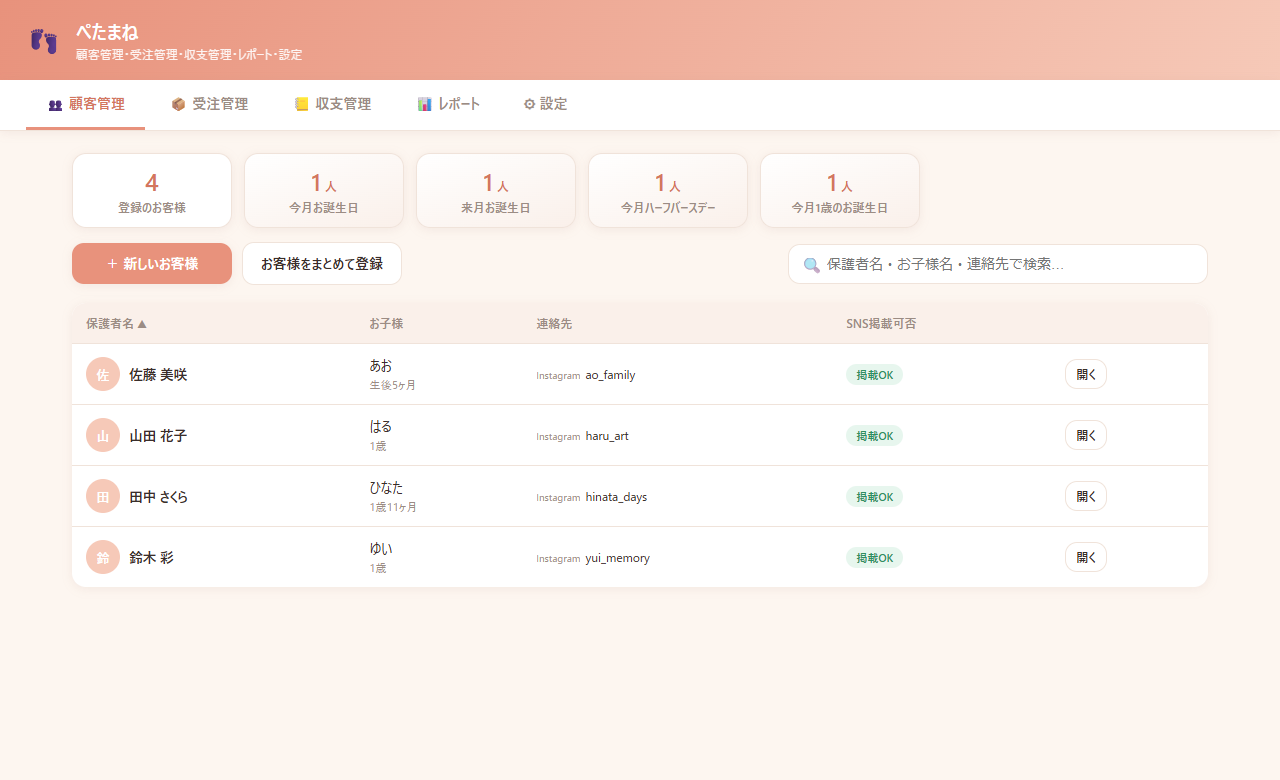Select the 登録のお客様 summary card

pyautogui.click(x=152, y=191)
